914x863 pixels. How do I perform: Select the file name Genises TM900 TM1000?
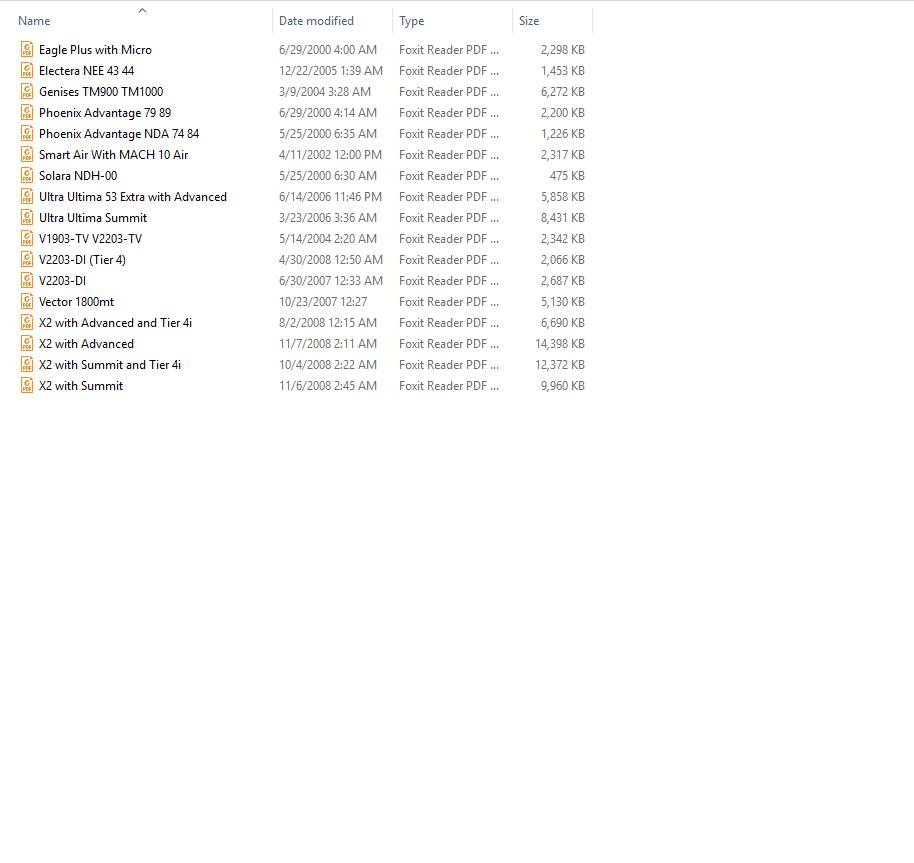click(101, 91)
